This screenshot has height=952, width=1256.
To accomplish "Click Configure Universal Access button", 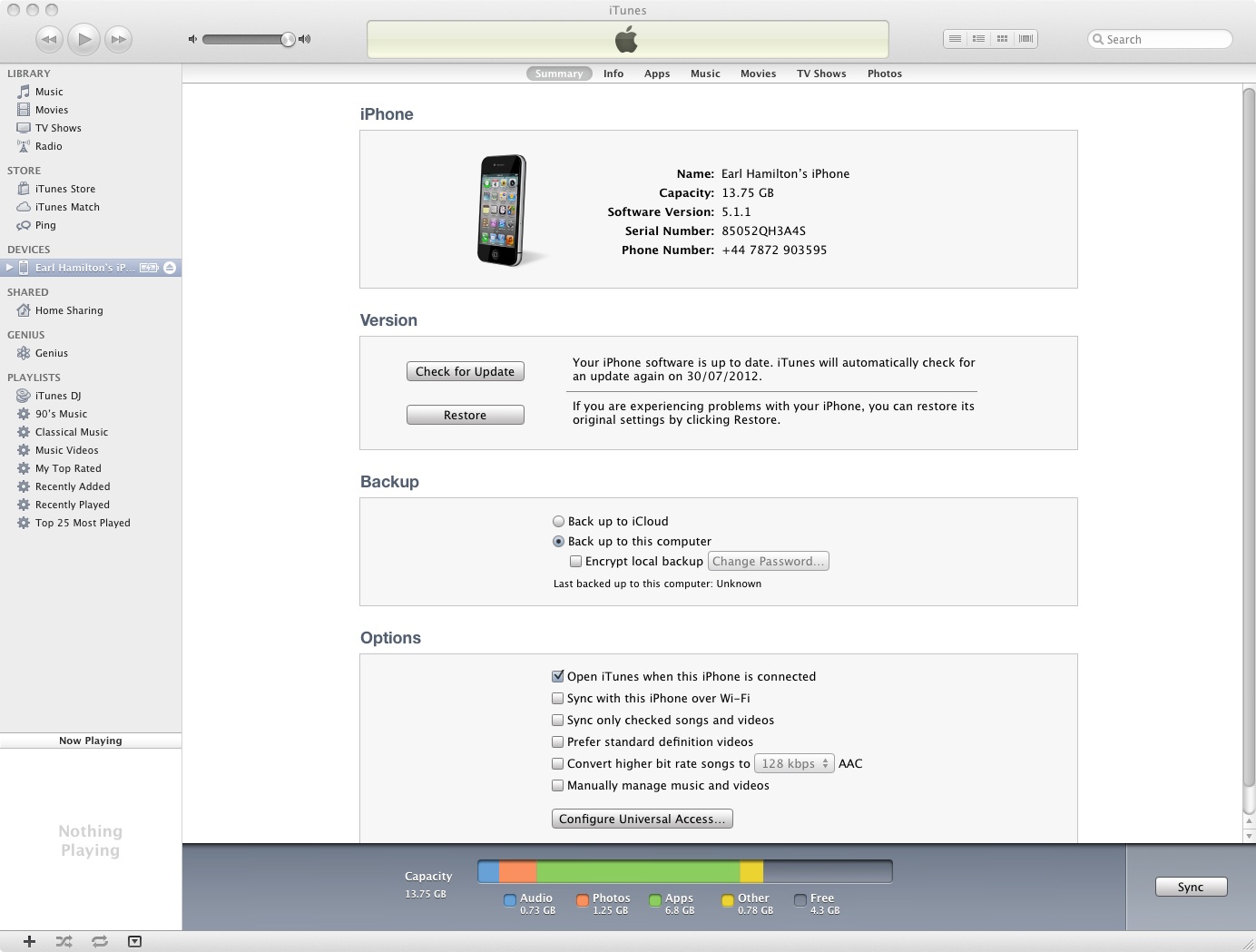I will click(x=643, y=819).
